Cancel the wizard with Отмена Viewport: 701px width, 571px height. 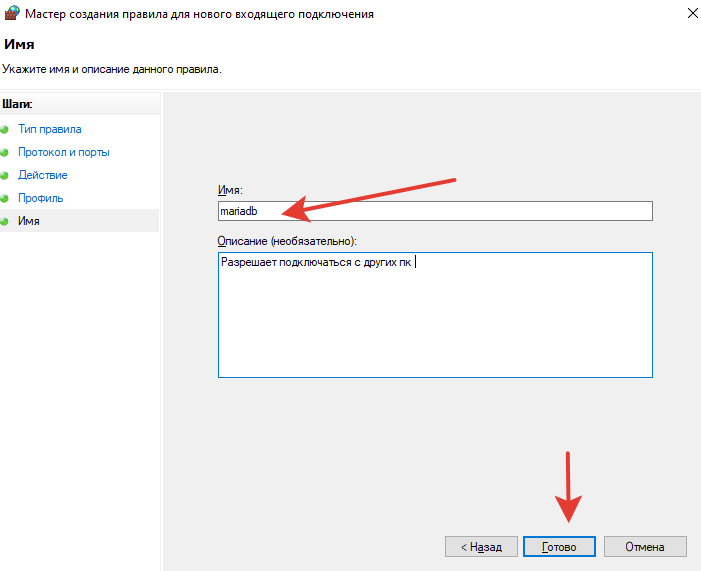point(645,547)
